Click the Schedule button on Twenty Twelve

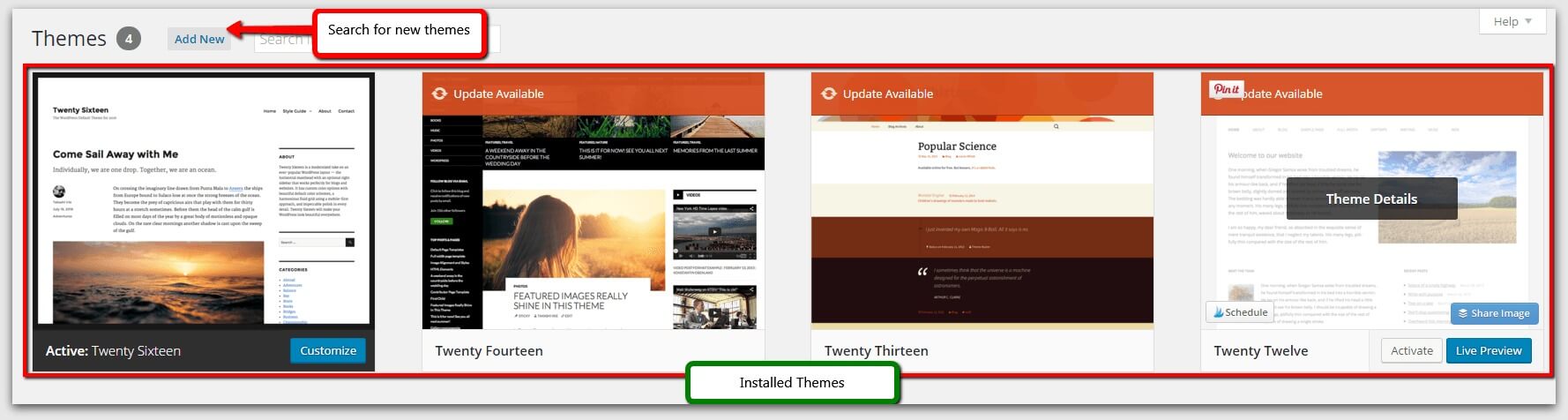(x=1240, y=312)
